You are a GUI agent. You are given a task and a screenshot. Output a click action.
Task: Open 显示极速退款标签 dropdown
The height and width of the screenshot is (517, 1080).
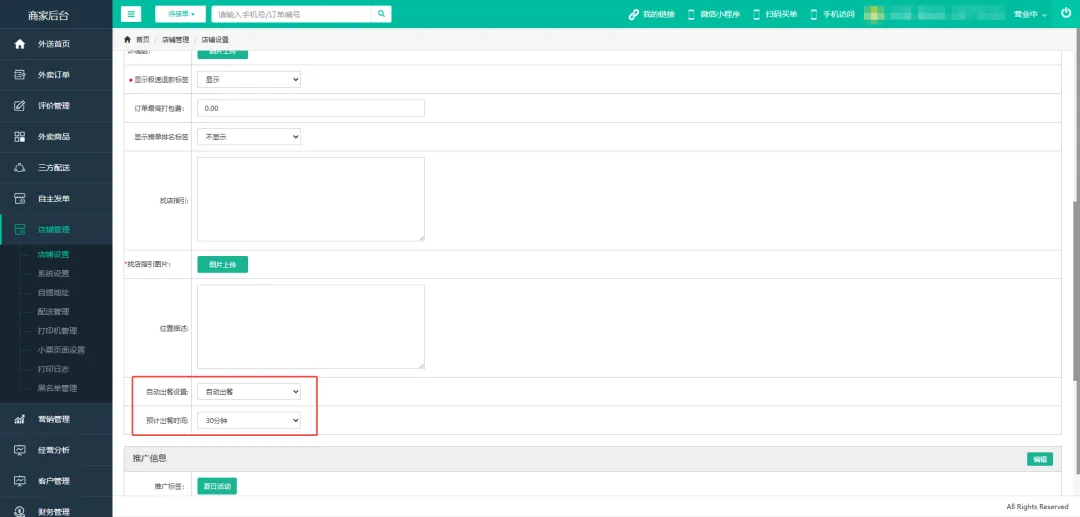pyautogui.click(x=249, y=80)
